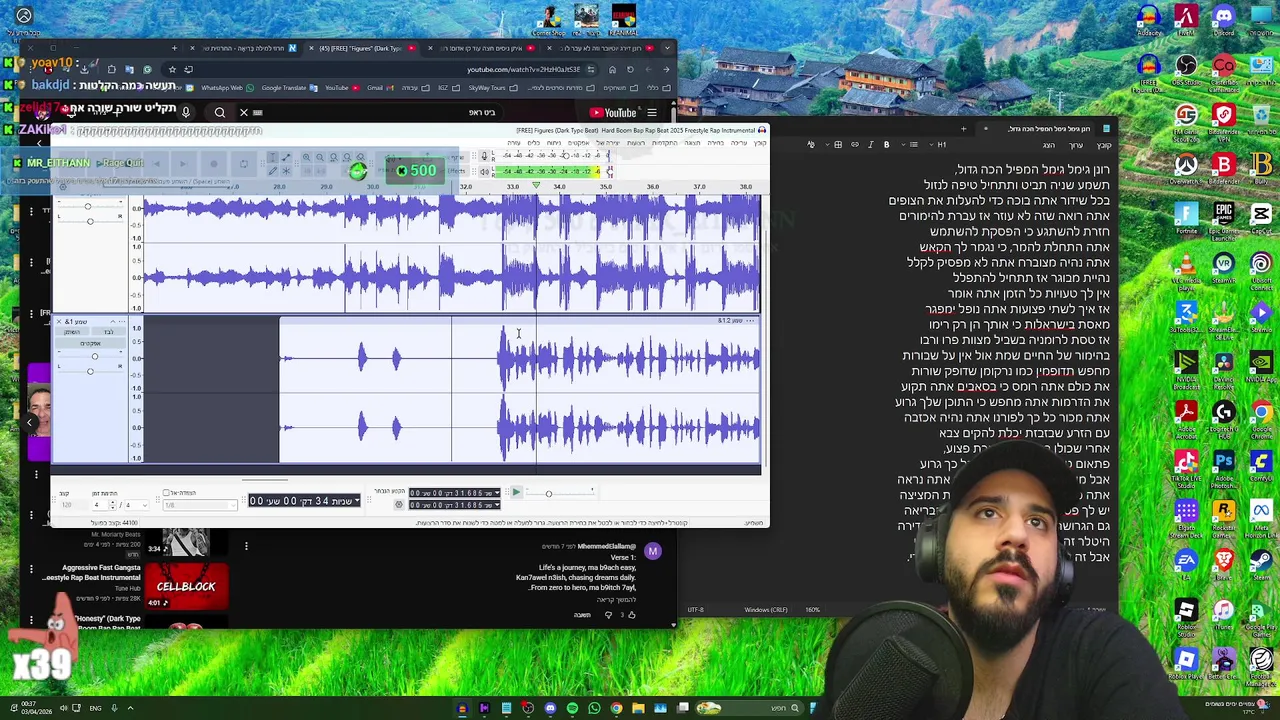Open the Notepad file menu 'קובץ'
This screenshot has width=1280, height=720.
1104,145
